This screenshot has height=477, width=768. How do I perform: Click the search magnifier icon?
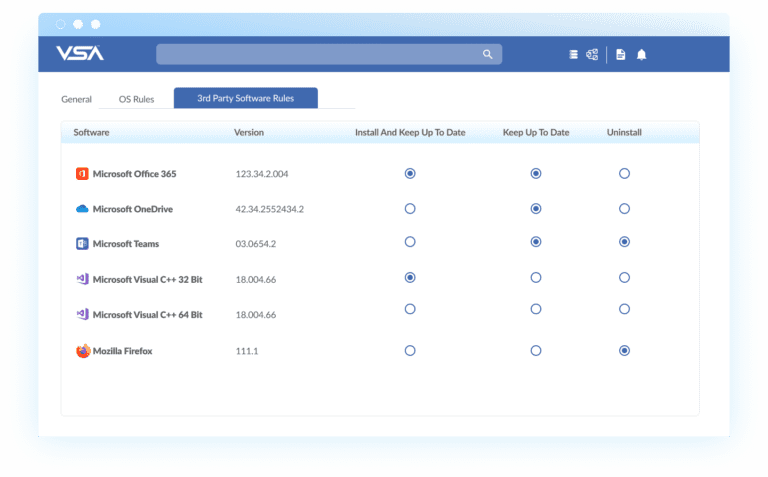click(487, 54)
